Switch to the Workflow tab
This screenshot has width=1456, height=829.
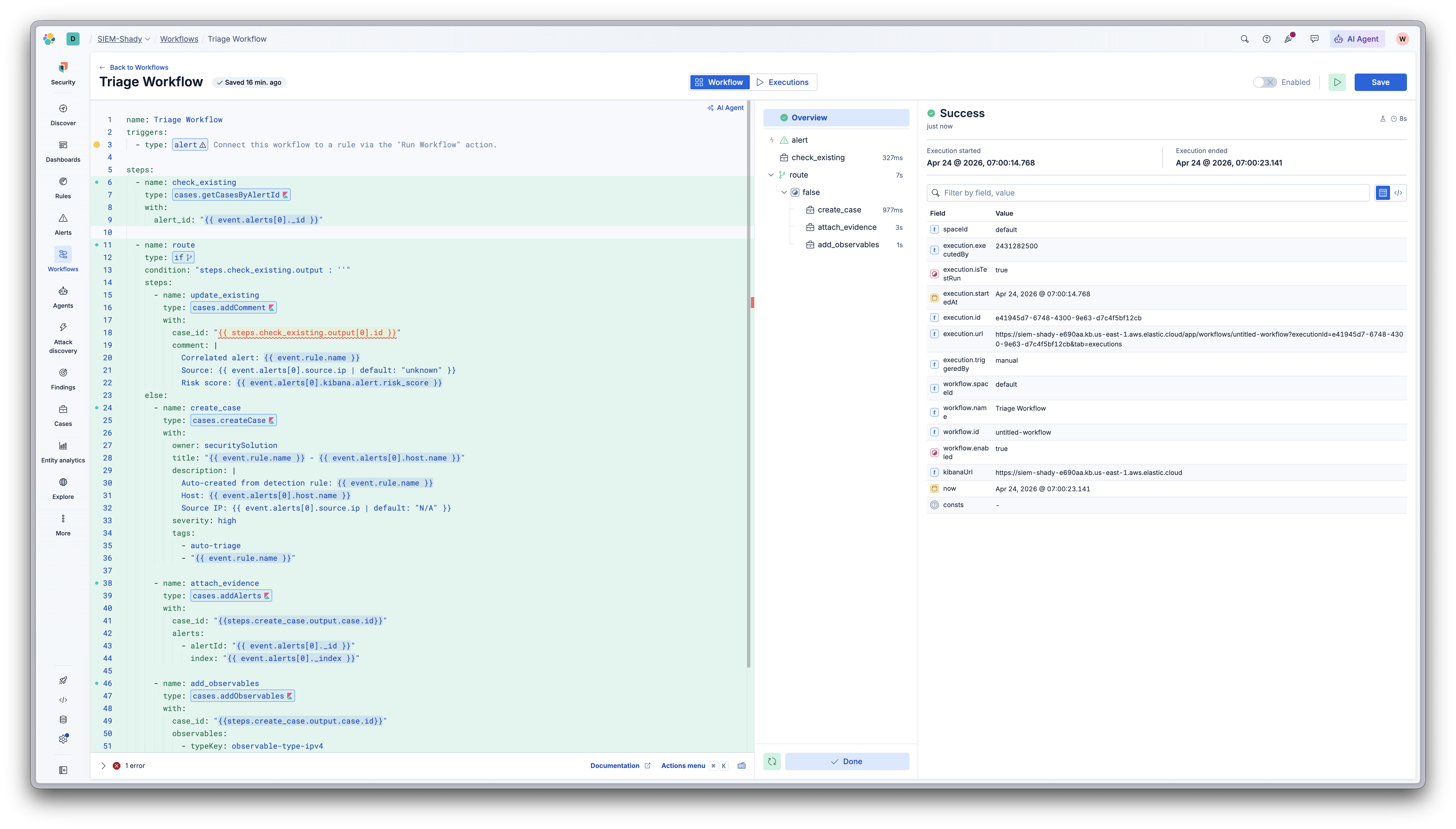click(719, 82)
